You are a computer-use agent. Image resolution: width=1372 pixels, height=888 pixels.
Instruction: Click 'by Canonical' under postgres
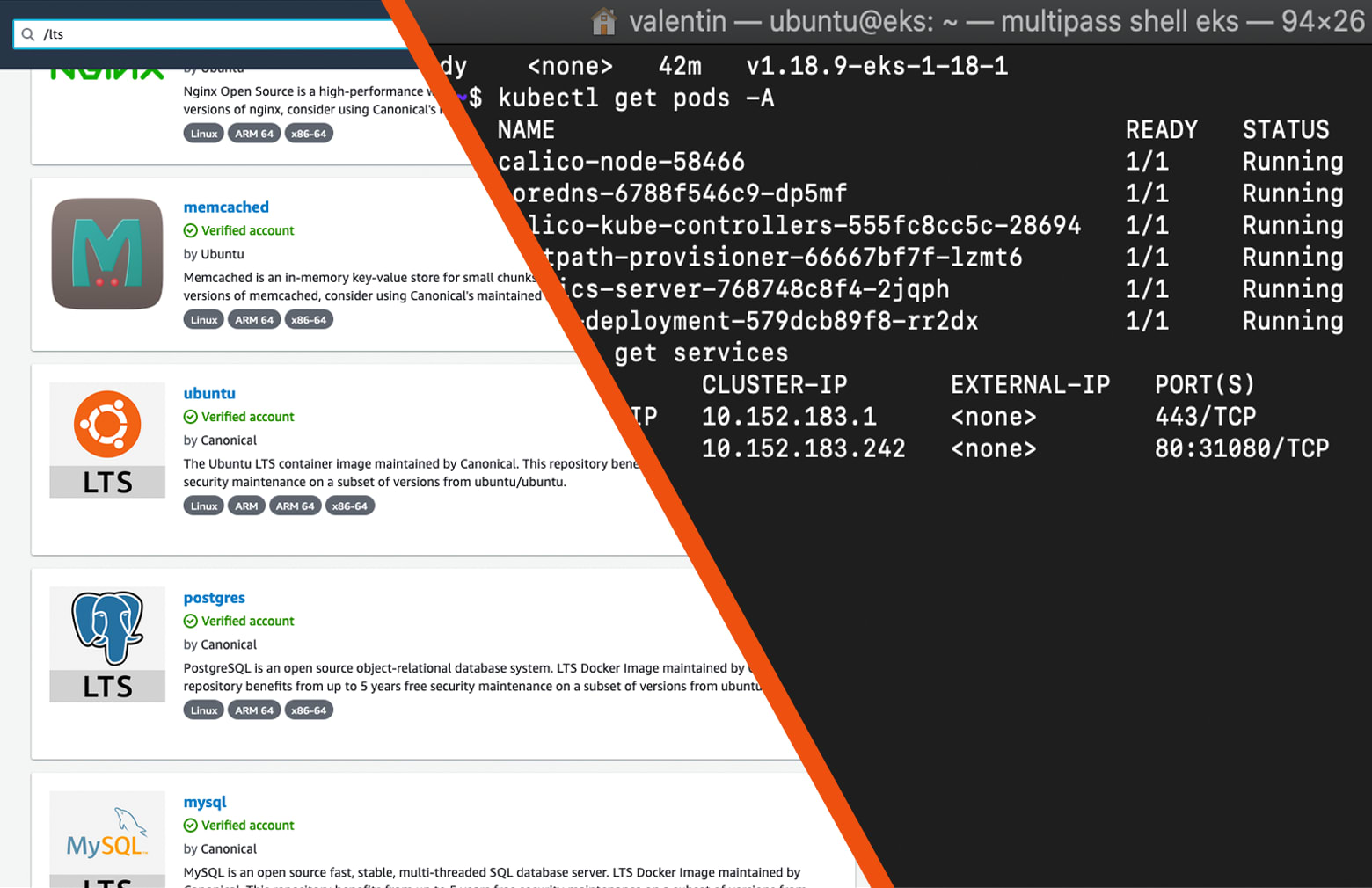click(220, 644)
